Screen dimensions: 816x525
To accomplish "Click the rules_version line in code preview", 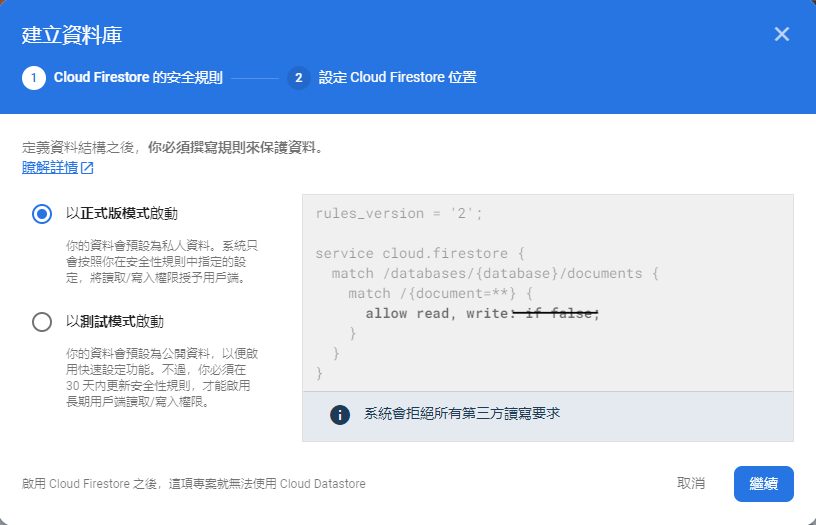I will point(399,213).
